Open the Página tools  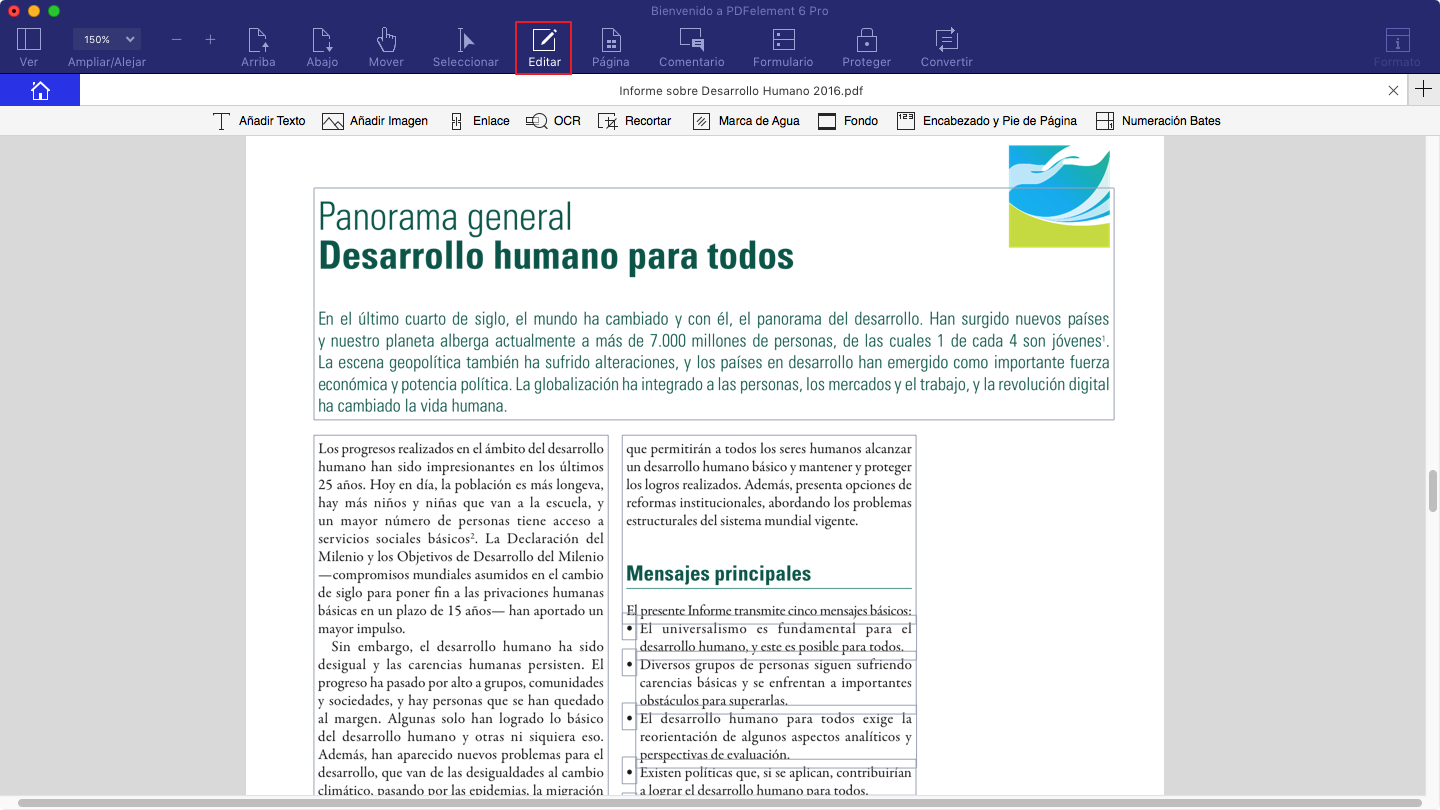click(x=610, y=48)
